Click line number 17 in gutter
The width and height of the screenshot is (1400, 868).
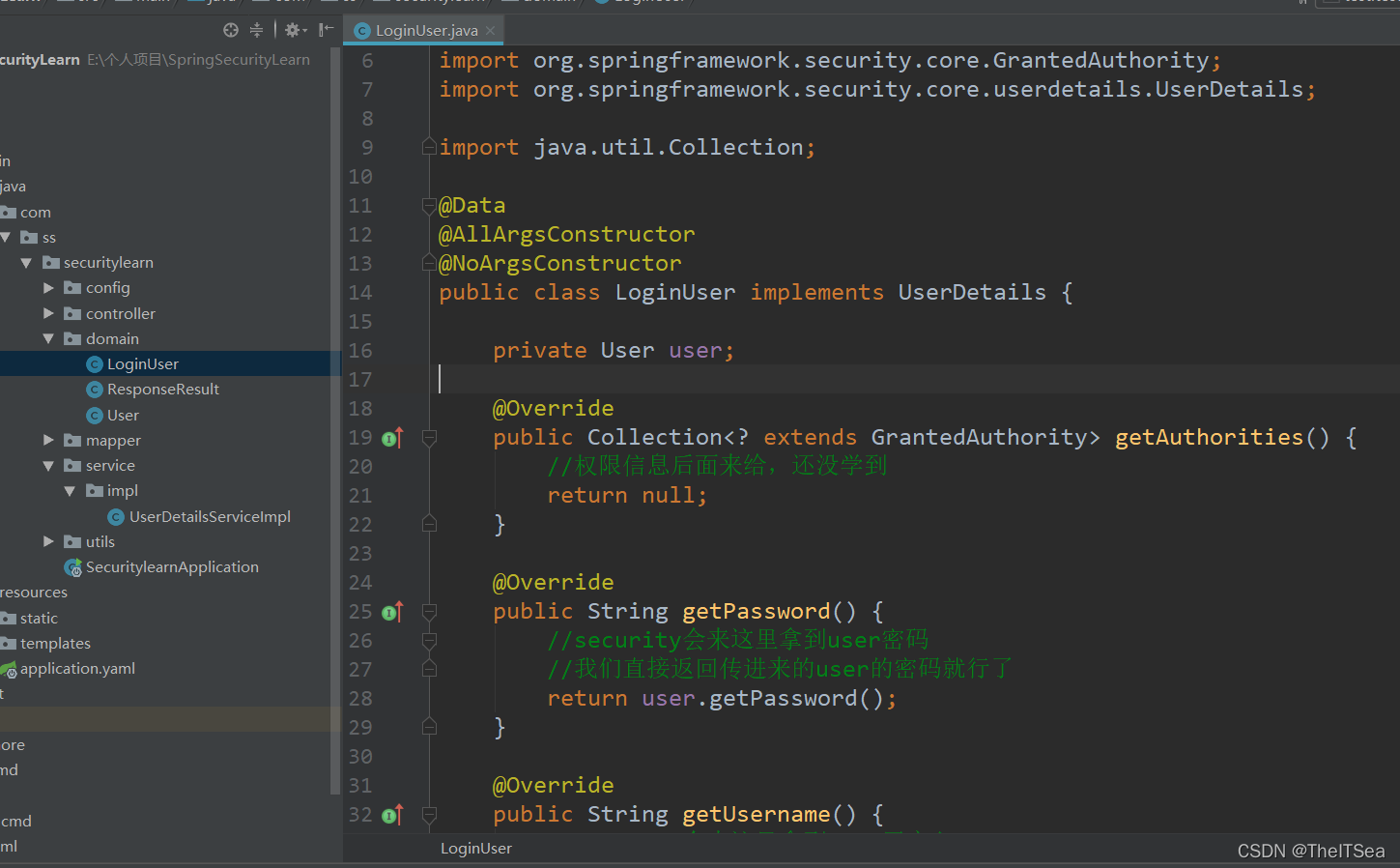point(360,380)
